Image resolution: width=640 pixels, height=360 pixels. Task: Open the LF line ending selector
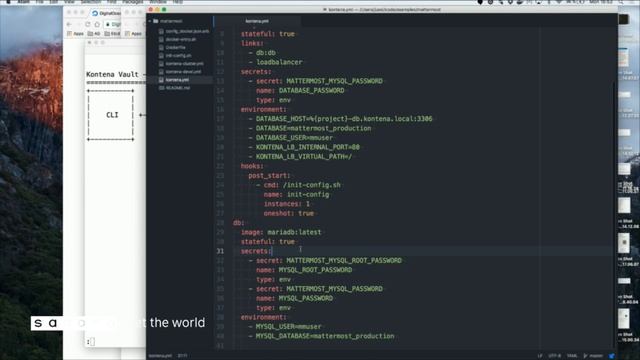[x=540, y=356]
